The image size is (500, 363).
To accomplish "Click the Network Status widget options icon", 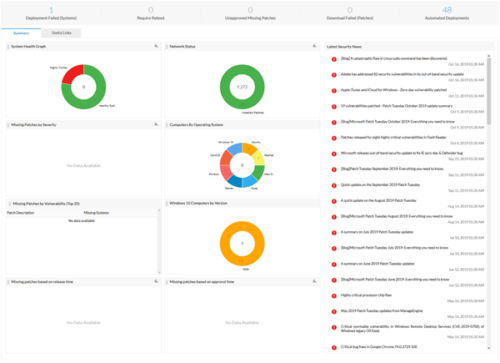I will click(x=314, y=46).
